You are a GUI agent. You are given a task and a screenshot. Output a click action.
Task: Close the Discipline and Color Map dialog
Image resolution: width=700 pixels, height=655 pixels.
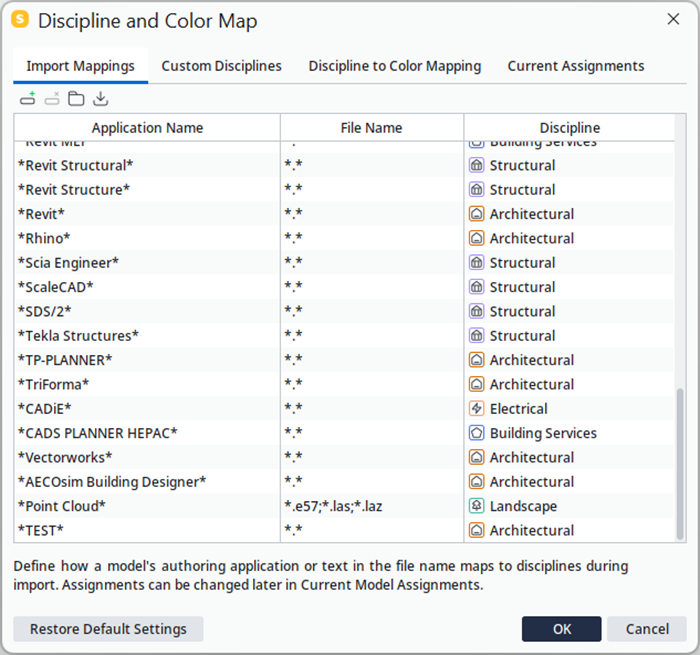(x=673, y=19)
